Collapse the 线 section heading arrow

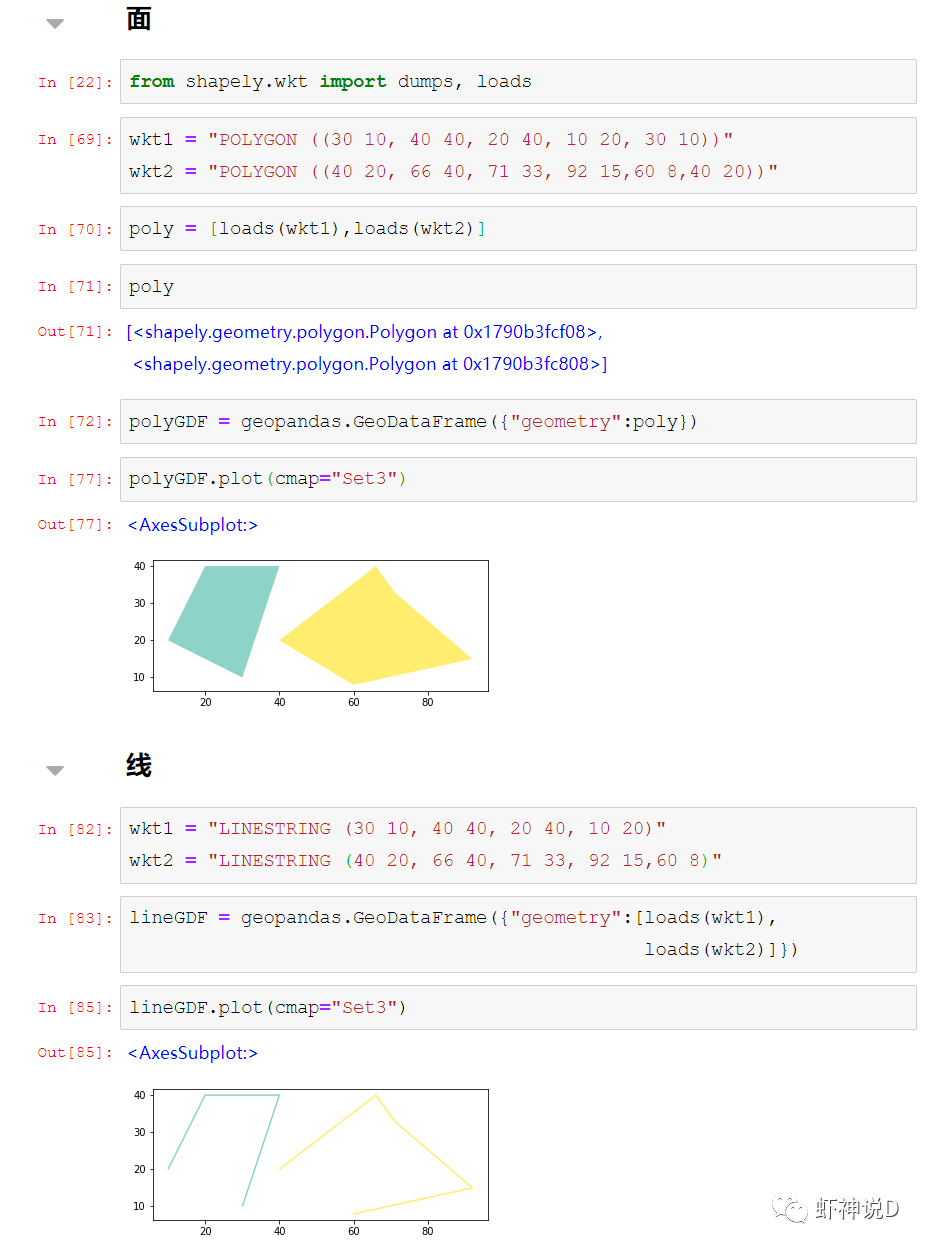(55, 770)
